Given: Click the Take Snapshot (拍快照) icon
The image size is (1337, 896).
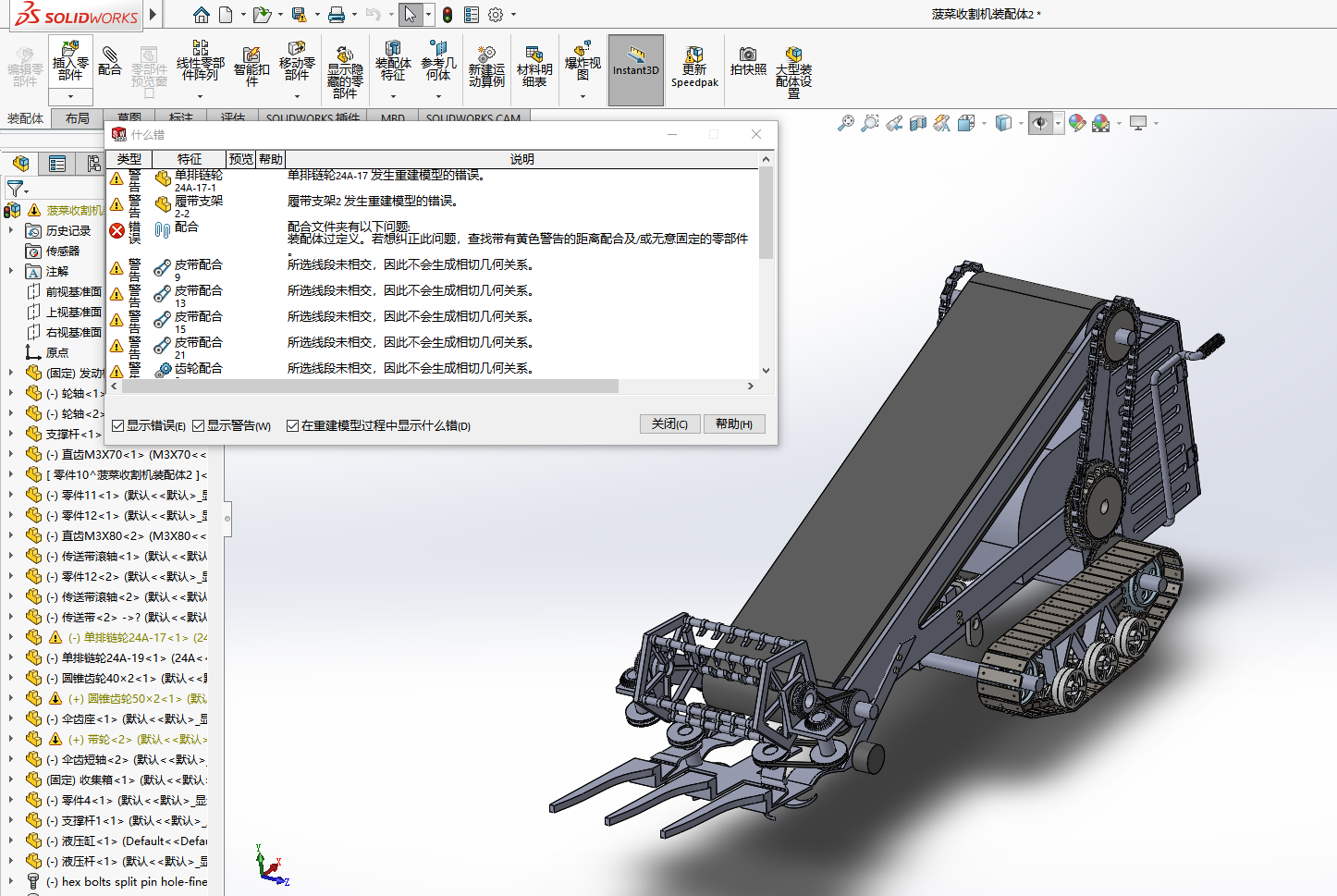Looking at the screenshot, I should (748, 61).
